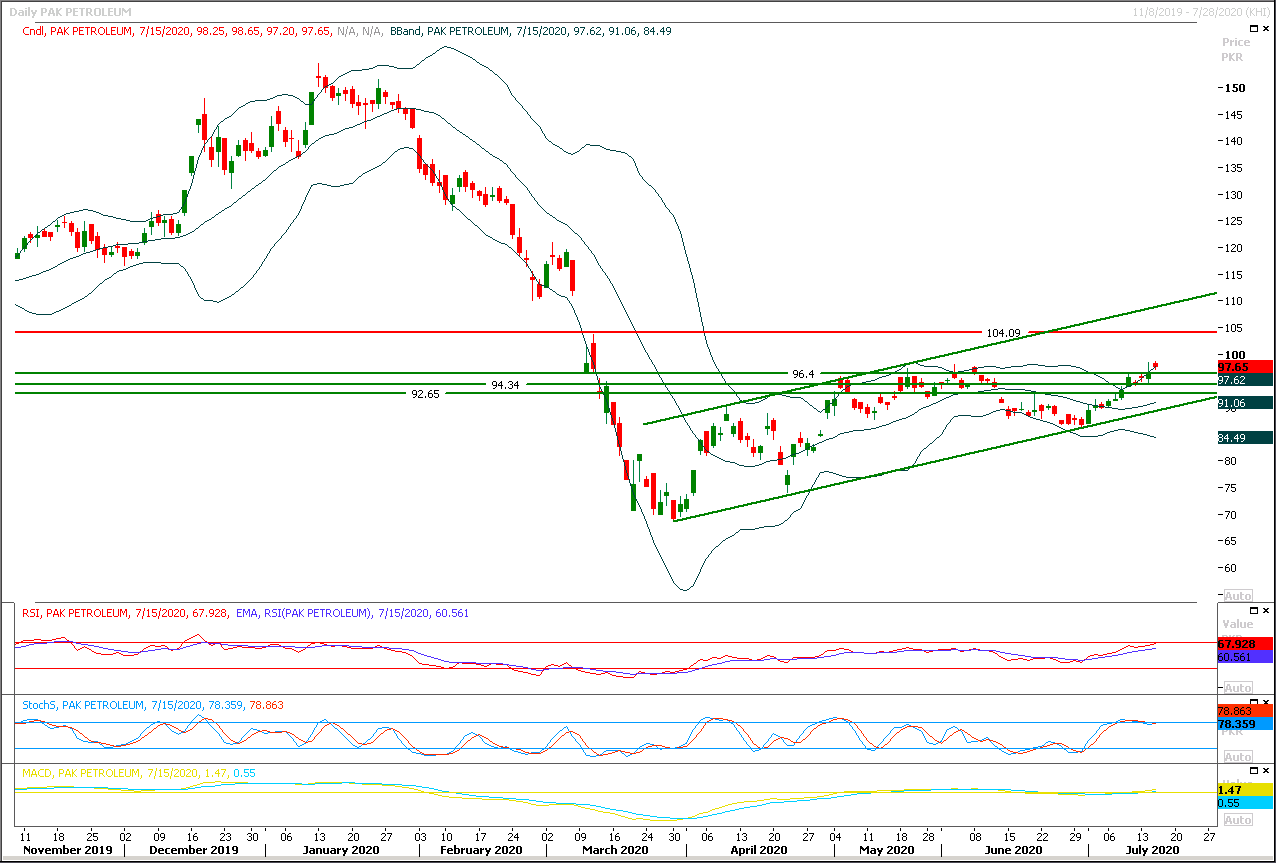
Task: Click April 2020 on the time axis
Action: [758, 850]
